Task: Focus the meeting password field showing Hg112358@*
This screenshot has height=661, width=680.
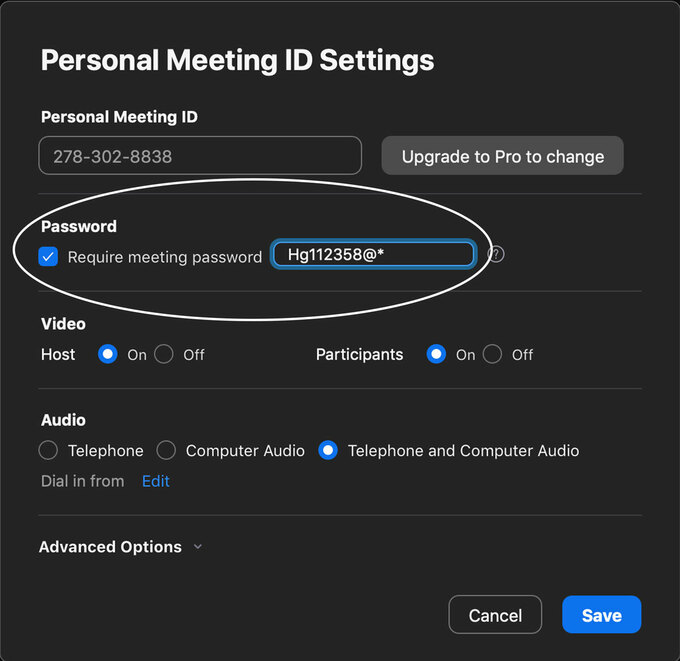Action: point(373,255)
